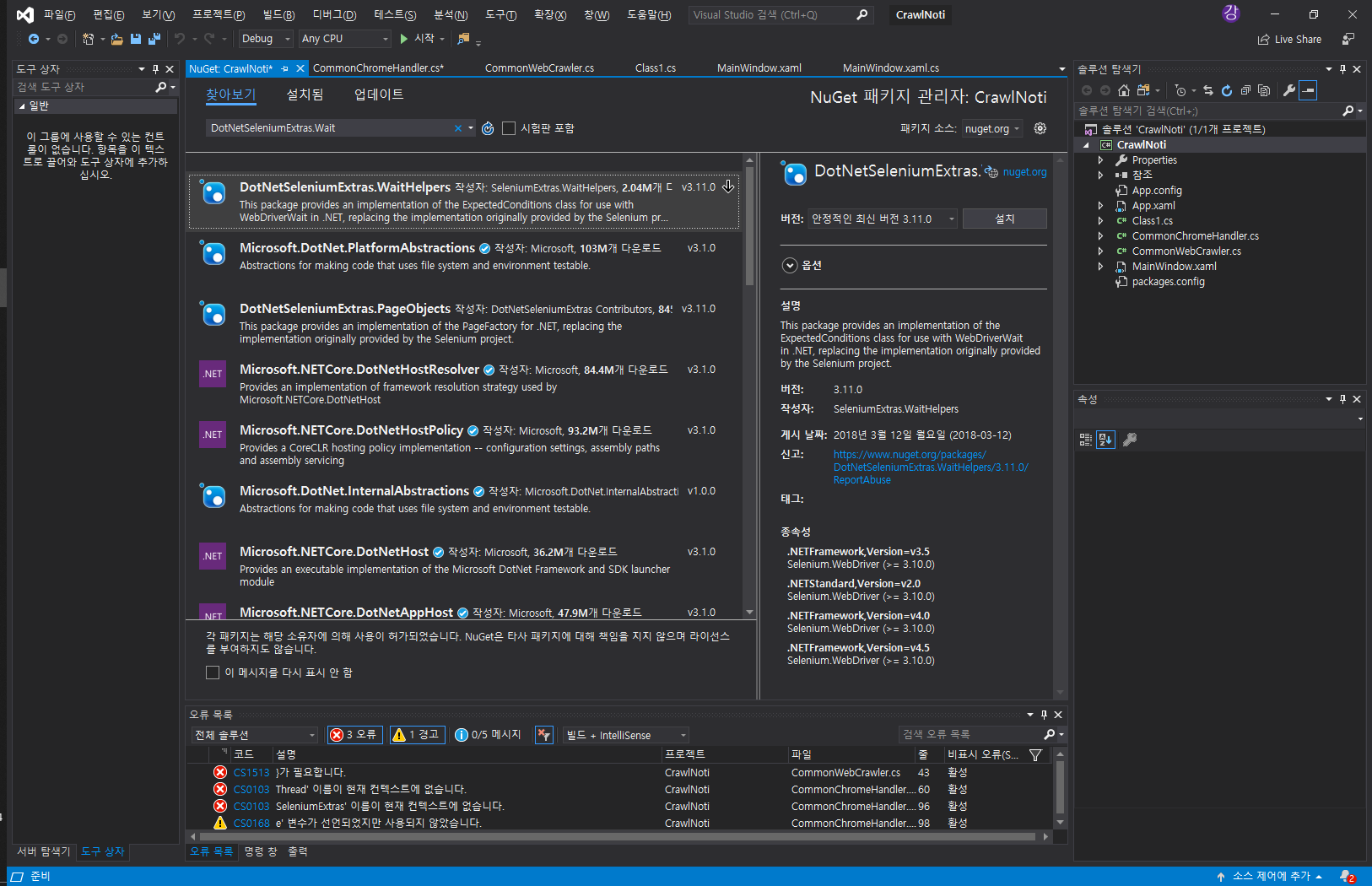Click the property pages wrench in Properties panel

[x=1130, y=440]
